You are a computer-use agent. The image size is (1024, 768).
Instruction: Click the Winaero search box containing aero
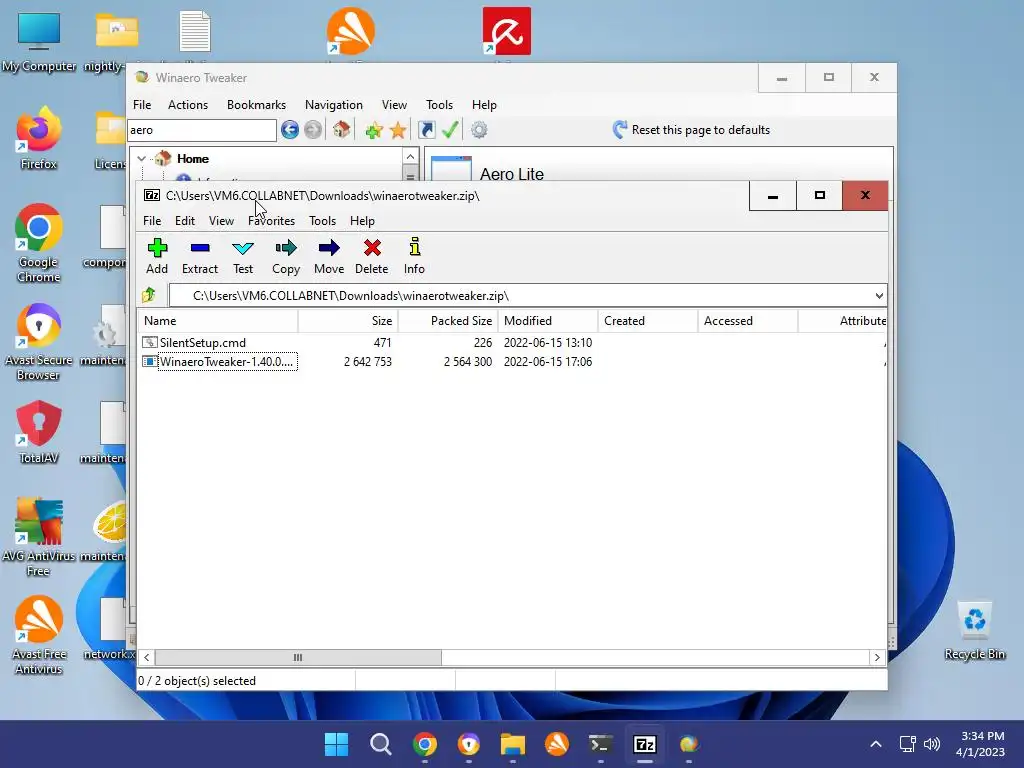(202, 130)
